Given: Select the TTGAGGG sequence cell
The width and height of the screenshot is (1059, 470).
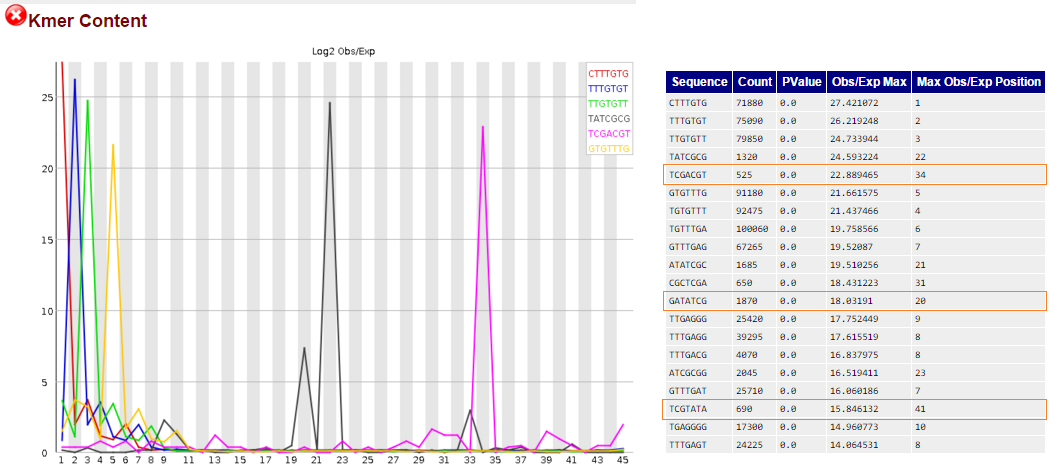Looking at the screenshot, I should 699,319.
